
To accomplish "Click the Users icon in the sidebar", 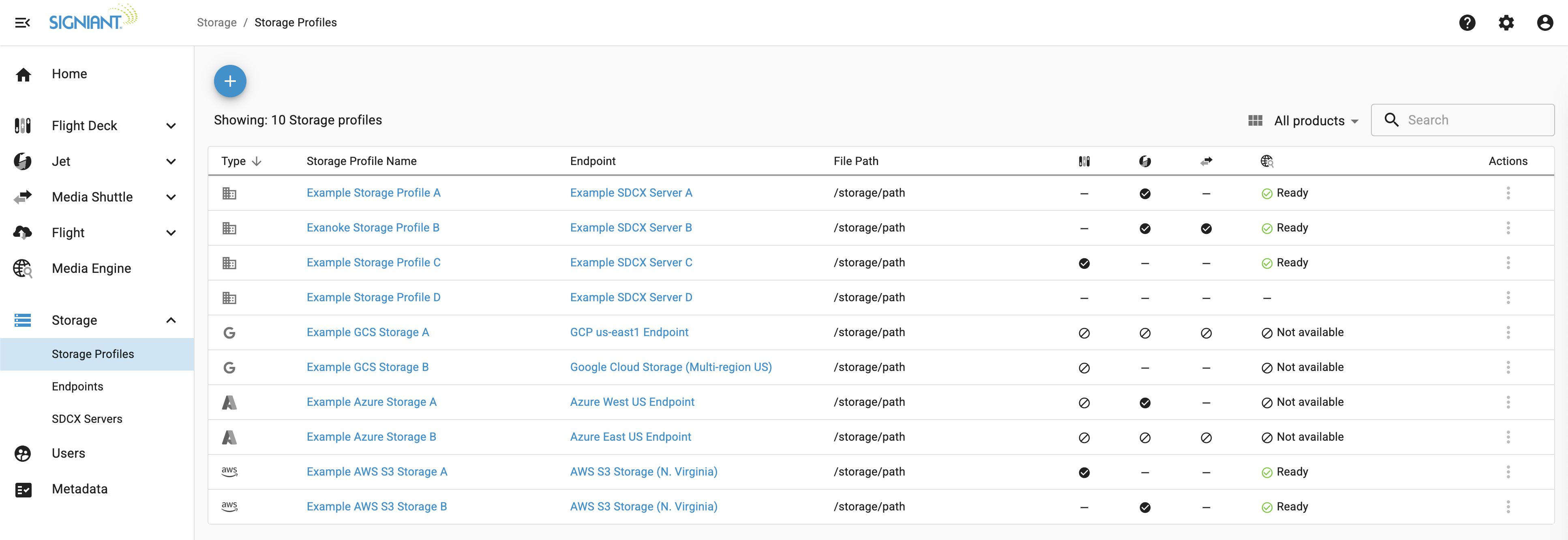I will [x=23, y=454].
